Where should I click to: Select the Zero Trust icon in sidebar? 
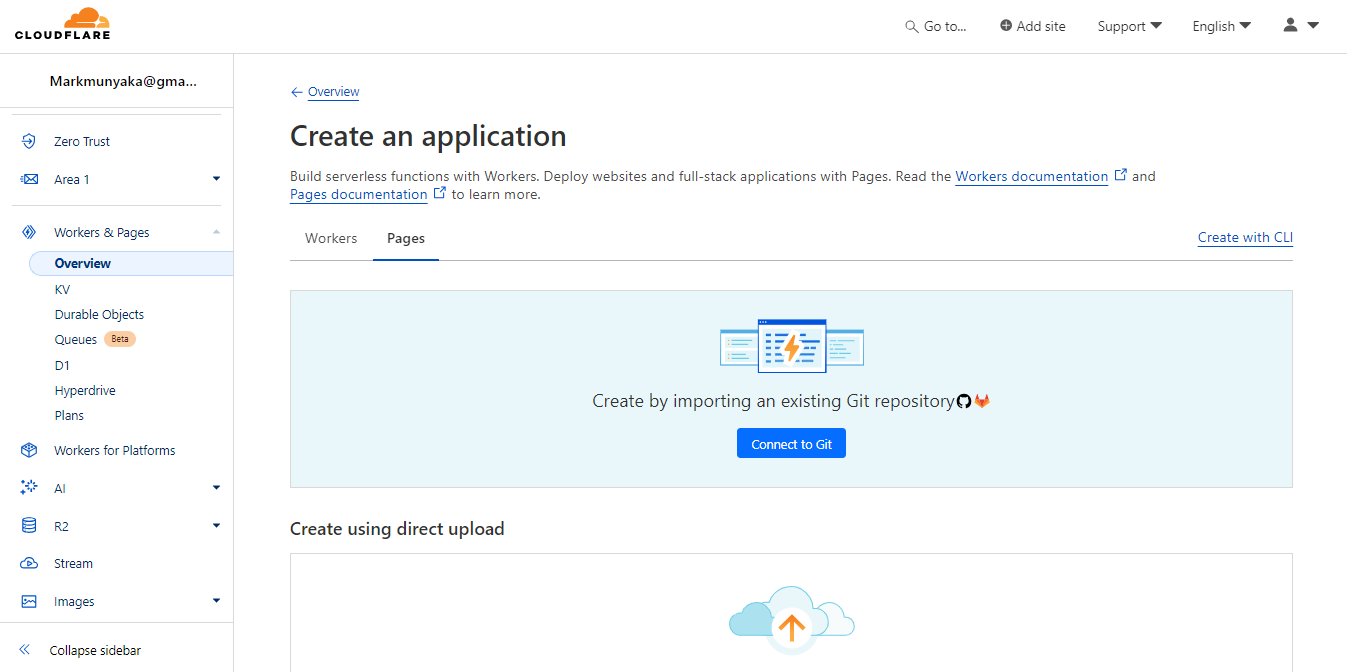28,140
